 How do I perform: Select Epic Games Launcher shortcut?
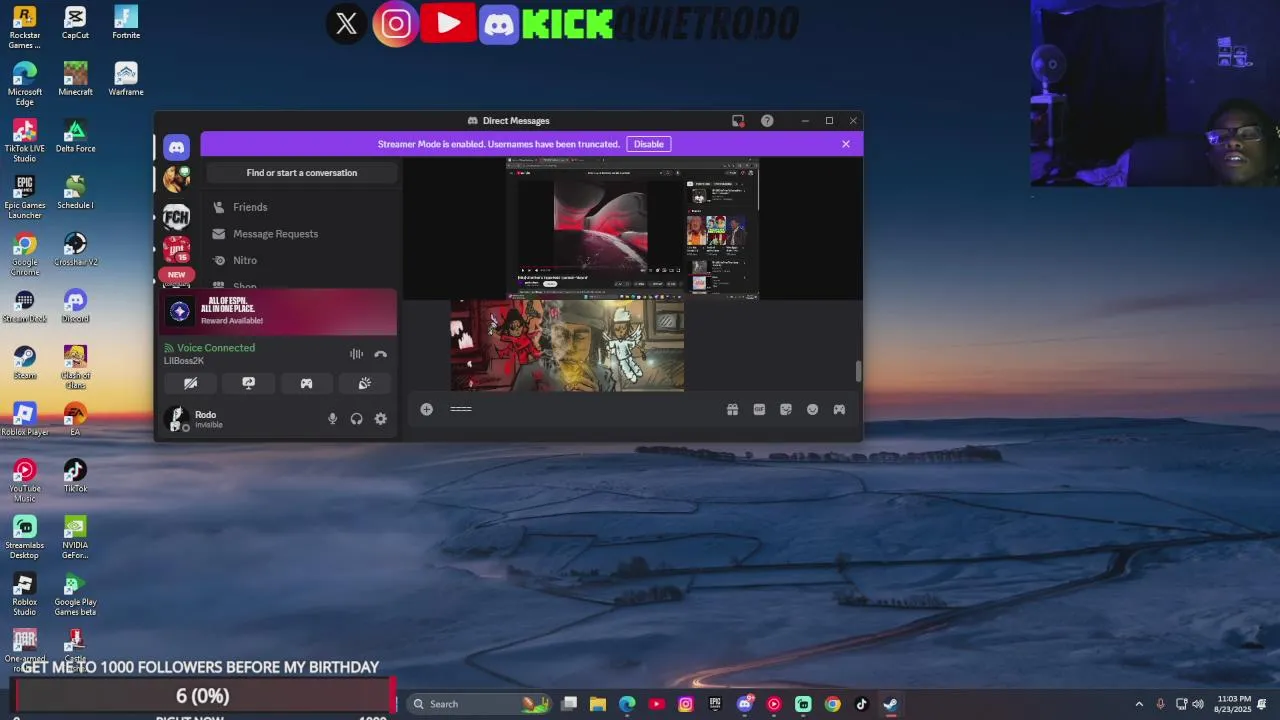[24, 198]
